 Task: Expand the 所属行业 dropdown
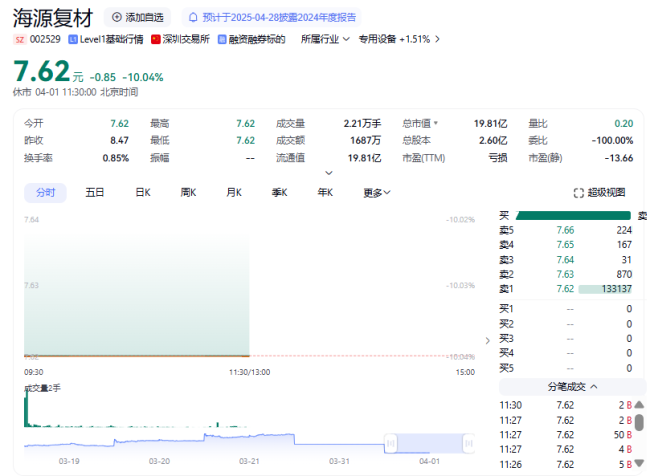tap(325, 39)
